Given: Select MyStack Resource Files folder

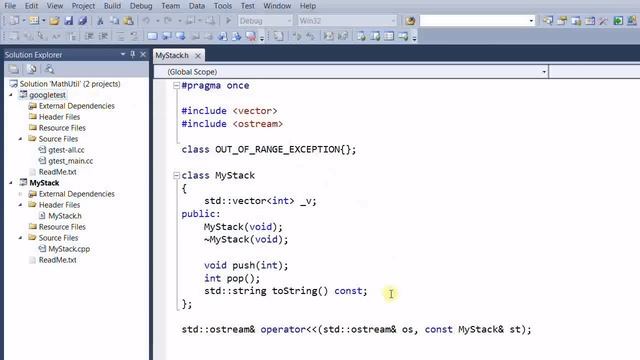Looking at the screenshot, I should pos(62,227).
